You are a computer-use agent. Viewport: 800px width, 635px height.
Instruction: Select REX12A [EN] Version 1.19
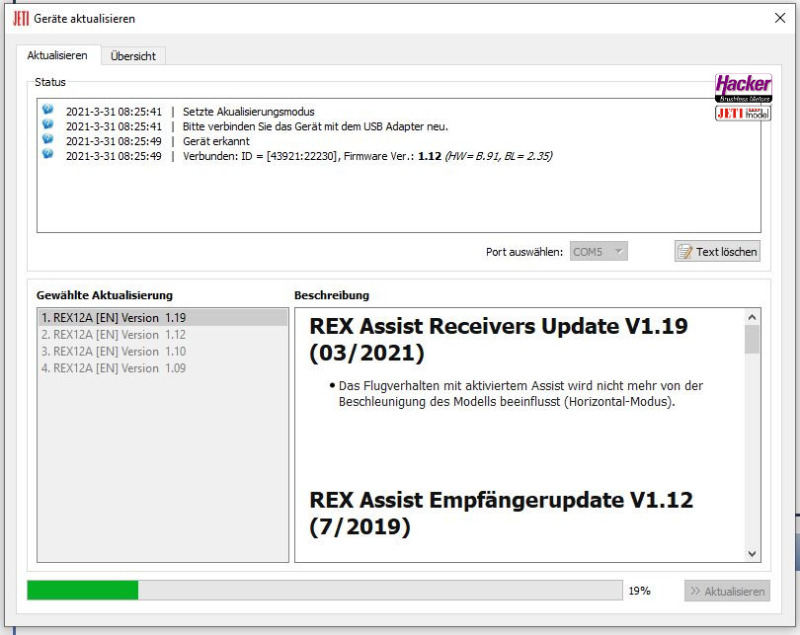(163, 318)
